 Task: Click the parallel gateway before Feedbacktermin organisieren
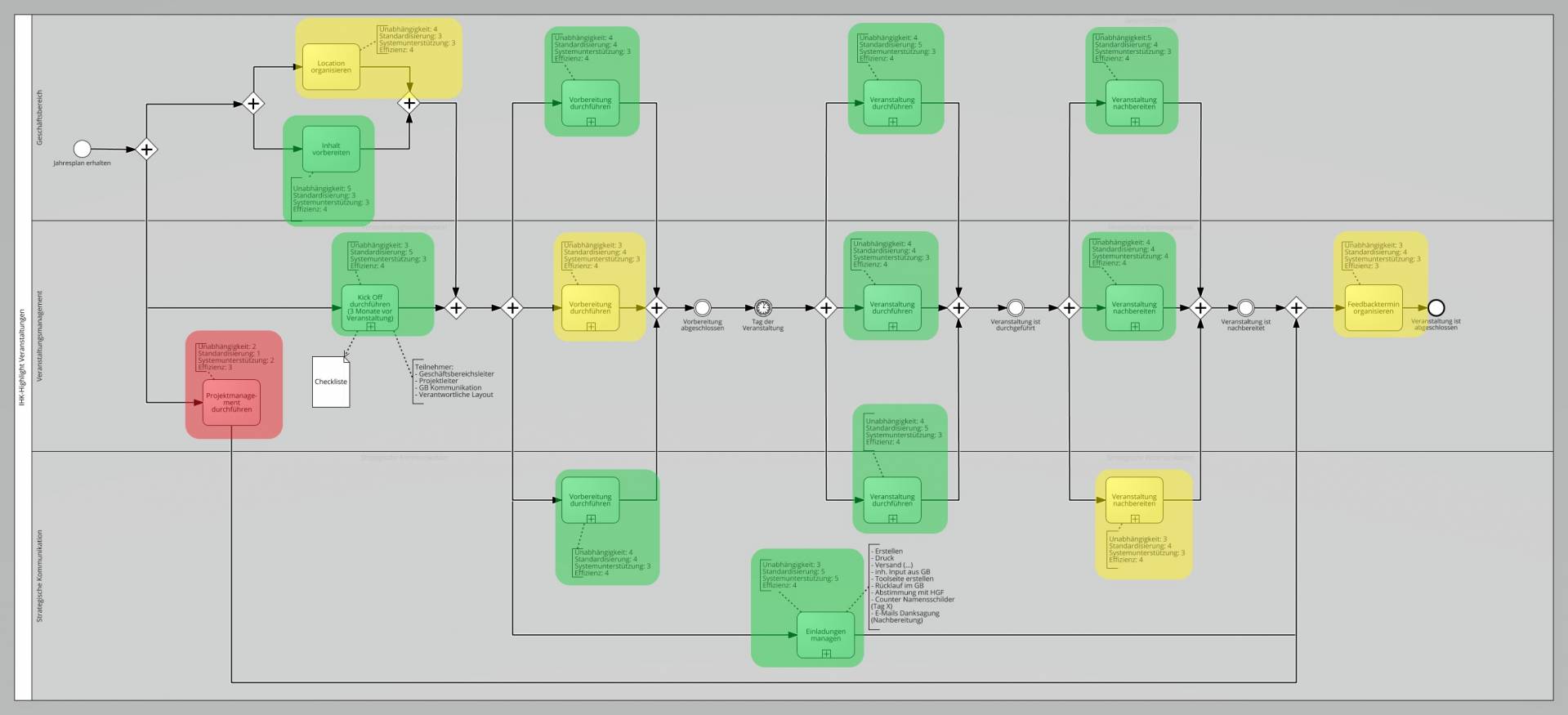1296,308
